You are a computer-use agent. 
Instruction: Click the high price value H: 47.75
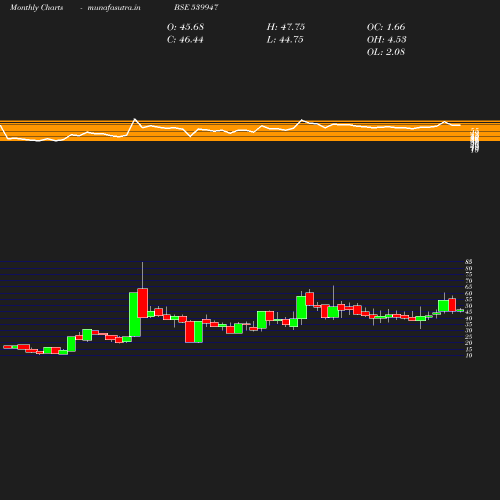pos(286,27)
